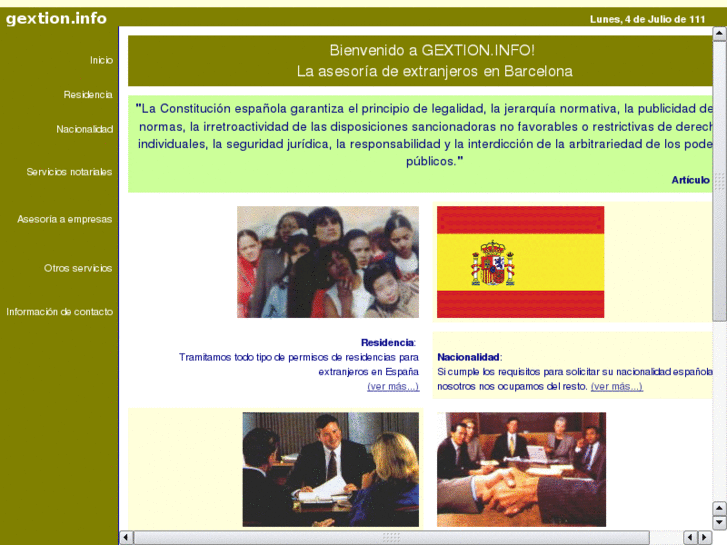Follow the 'ver más' link under Nacionalidad
This screenshot has height=545, width=727.
(617, 386)
